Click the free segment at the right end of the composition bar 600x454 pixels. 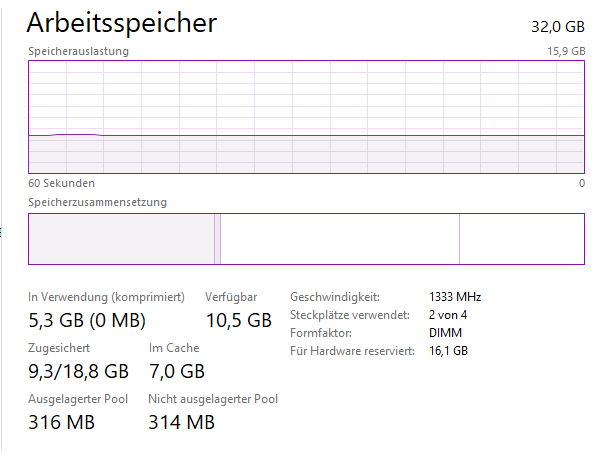(521, 239)
